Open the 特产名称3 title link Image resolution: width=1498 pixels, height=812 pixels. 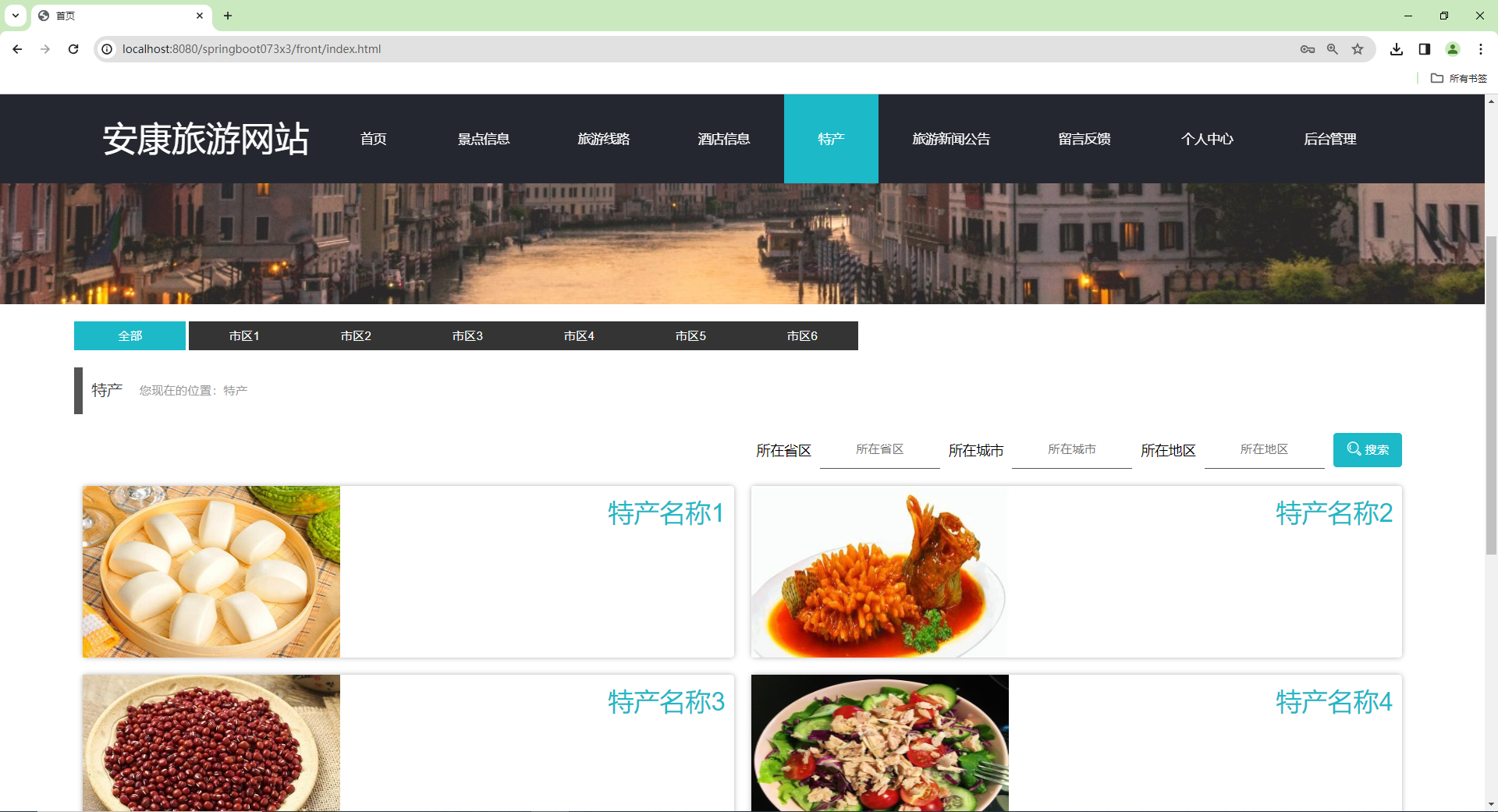coord(666,702)
